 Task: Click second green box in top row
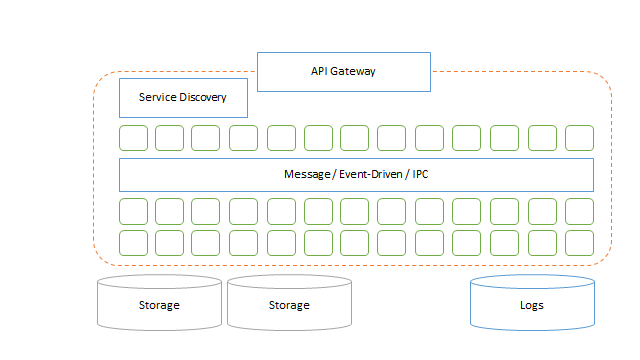click(x=169, y=138)
